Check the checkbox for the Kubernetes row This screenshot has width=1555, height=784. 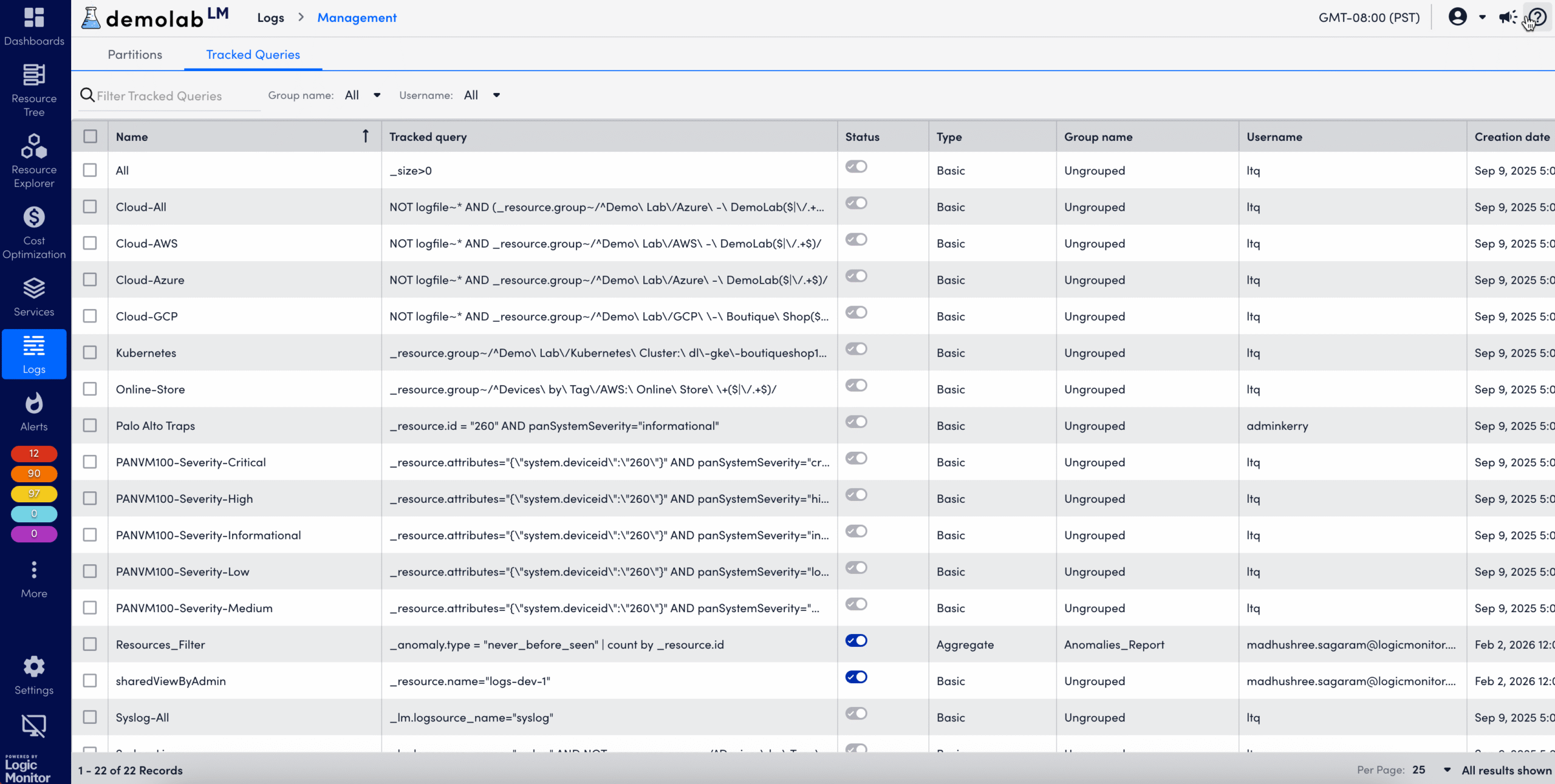tap(90, 352)
